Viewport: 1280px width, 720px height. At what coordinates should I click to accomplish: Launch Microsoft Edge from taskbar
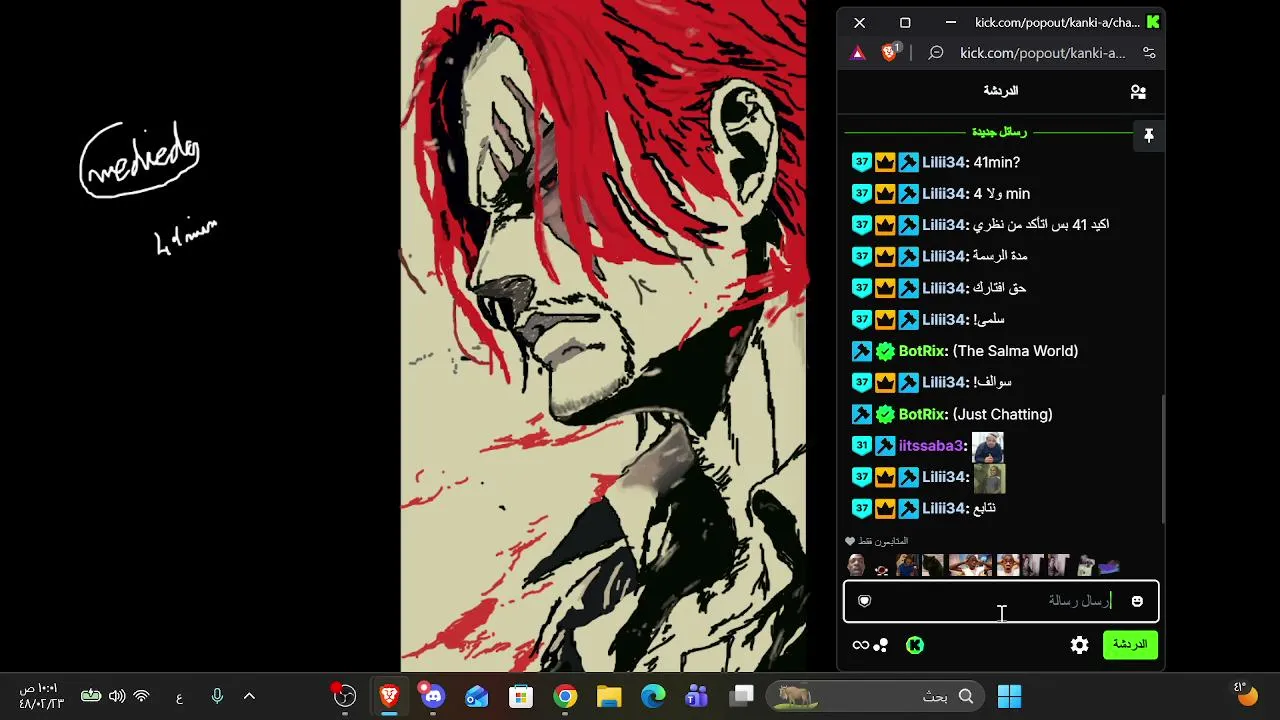tap(653, 696)
